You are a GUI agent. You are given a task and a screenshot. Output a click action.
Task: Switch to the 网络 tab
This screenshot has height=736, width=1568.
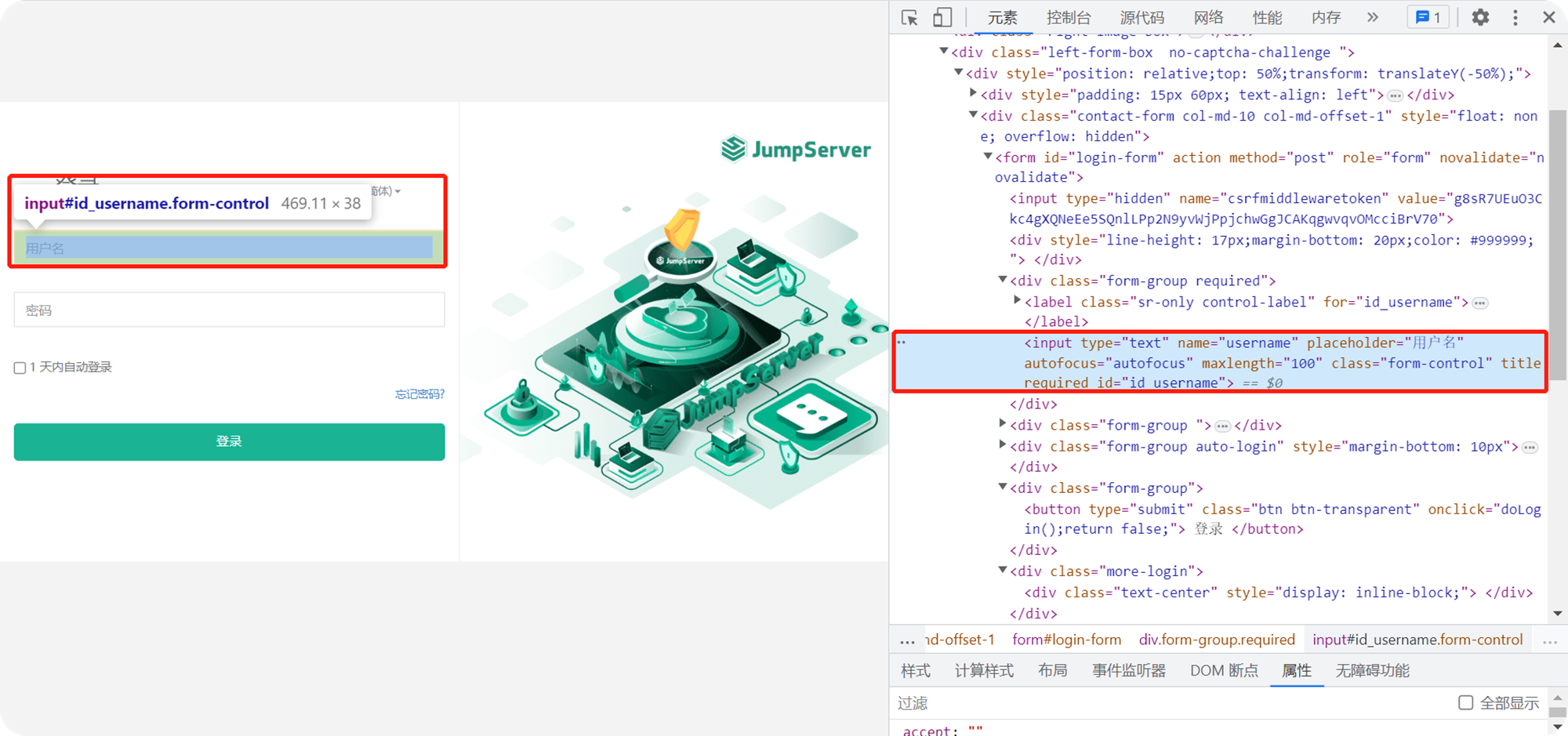tap(1208, 17)
